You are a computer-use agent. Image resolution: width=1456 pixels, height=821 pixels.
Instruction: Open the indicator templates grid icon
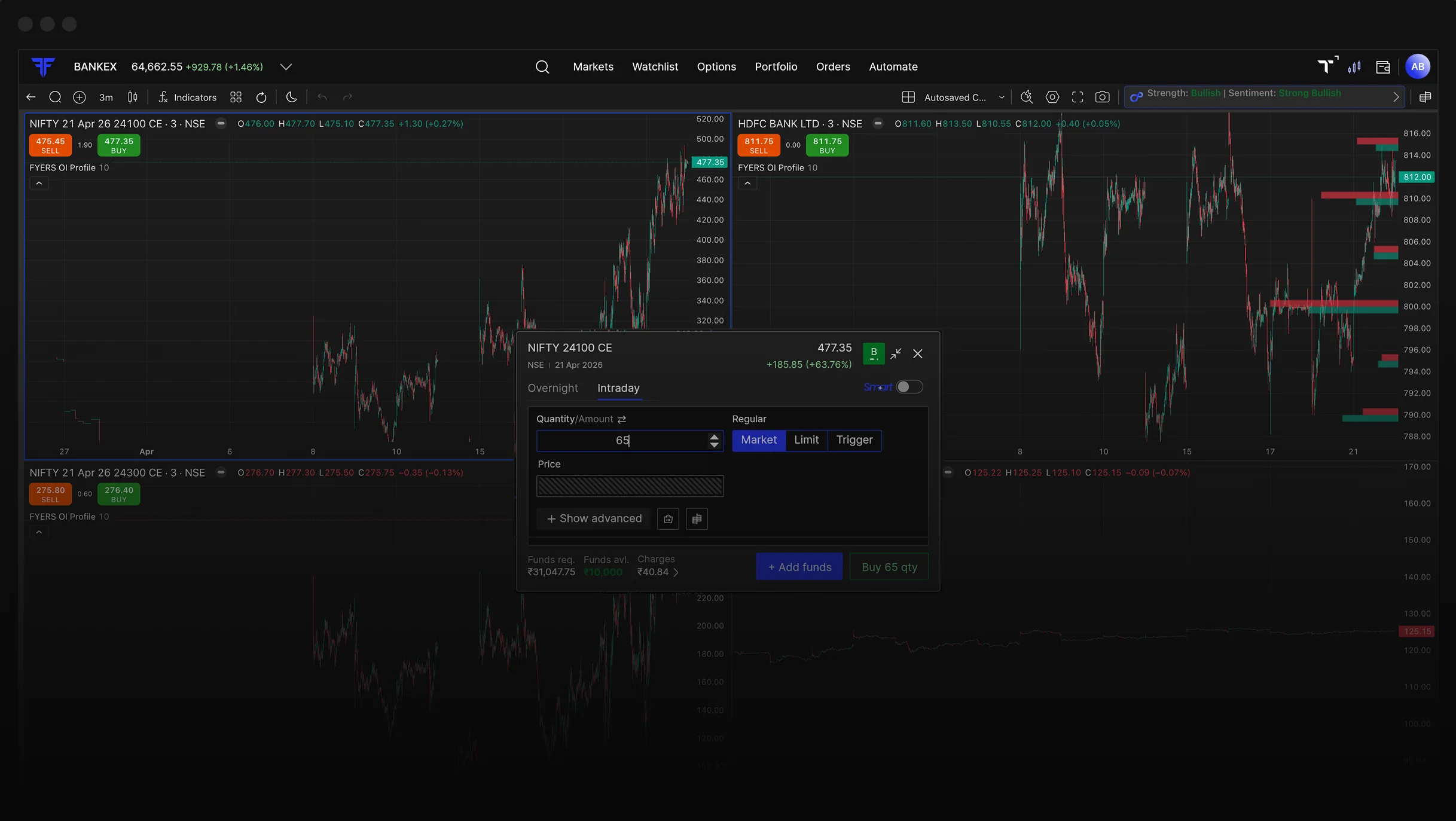[x=236, y=97]
